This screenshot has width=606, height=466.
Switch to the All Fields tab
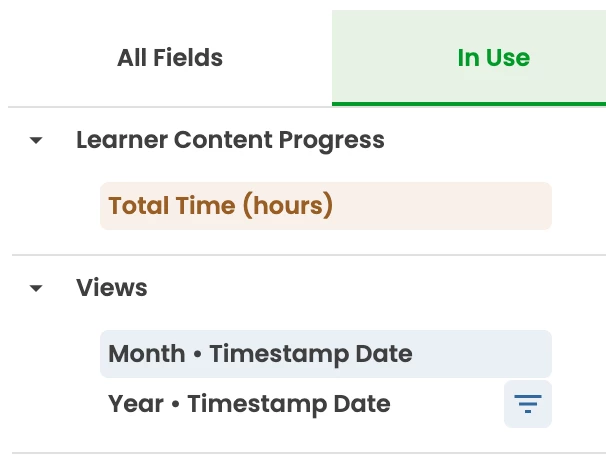tap(170, 58)
